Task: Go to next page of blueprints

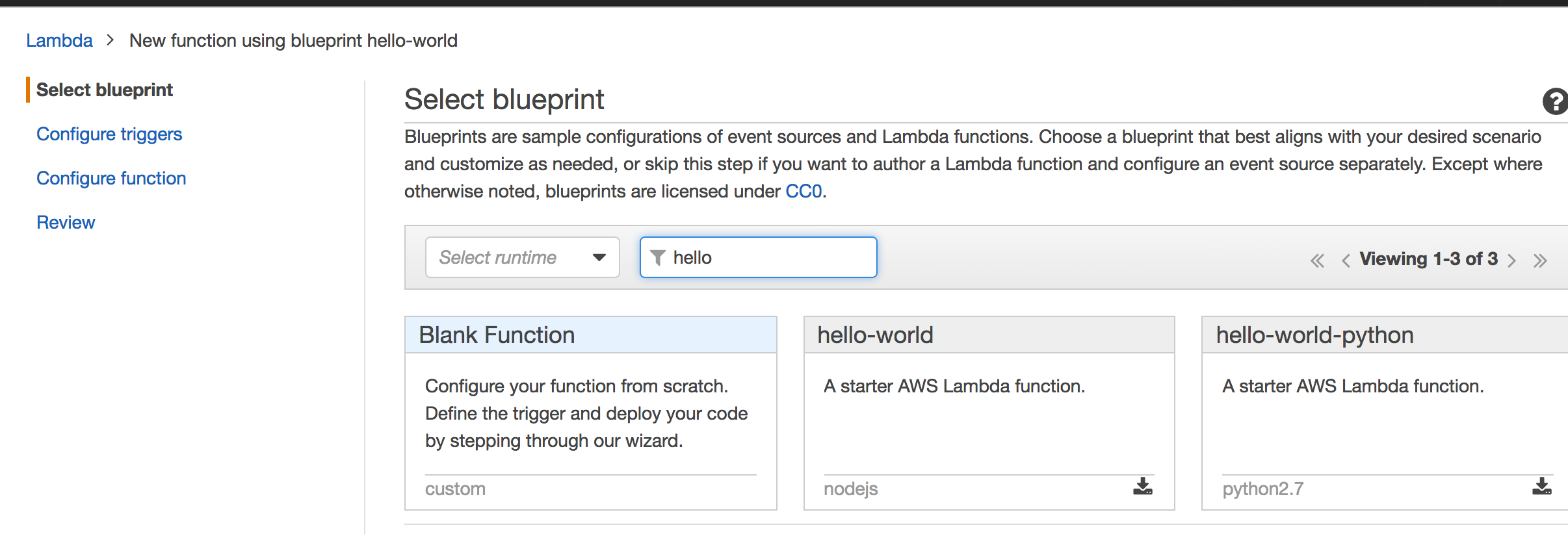Action: 1512,261
